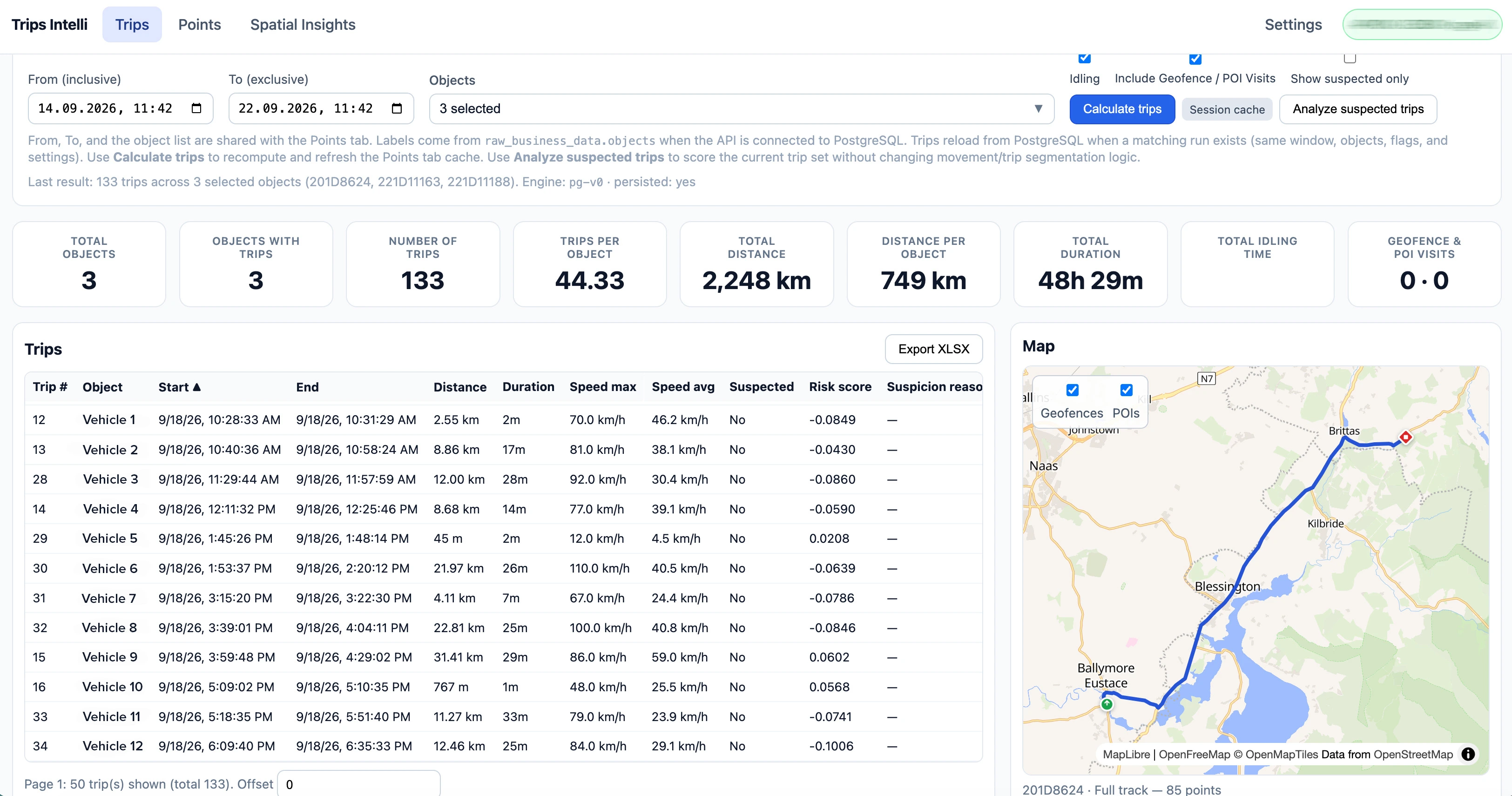Screen dimensions: 1512x796
Task: Toggle POIs layer checkbox on map
Action: pos(1126,391)
